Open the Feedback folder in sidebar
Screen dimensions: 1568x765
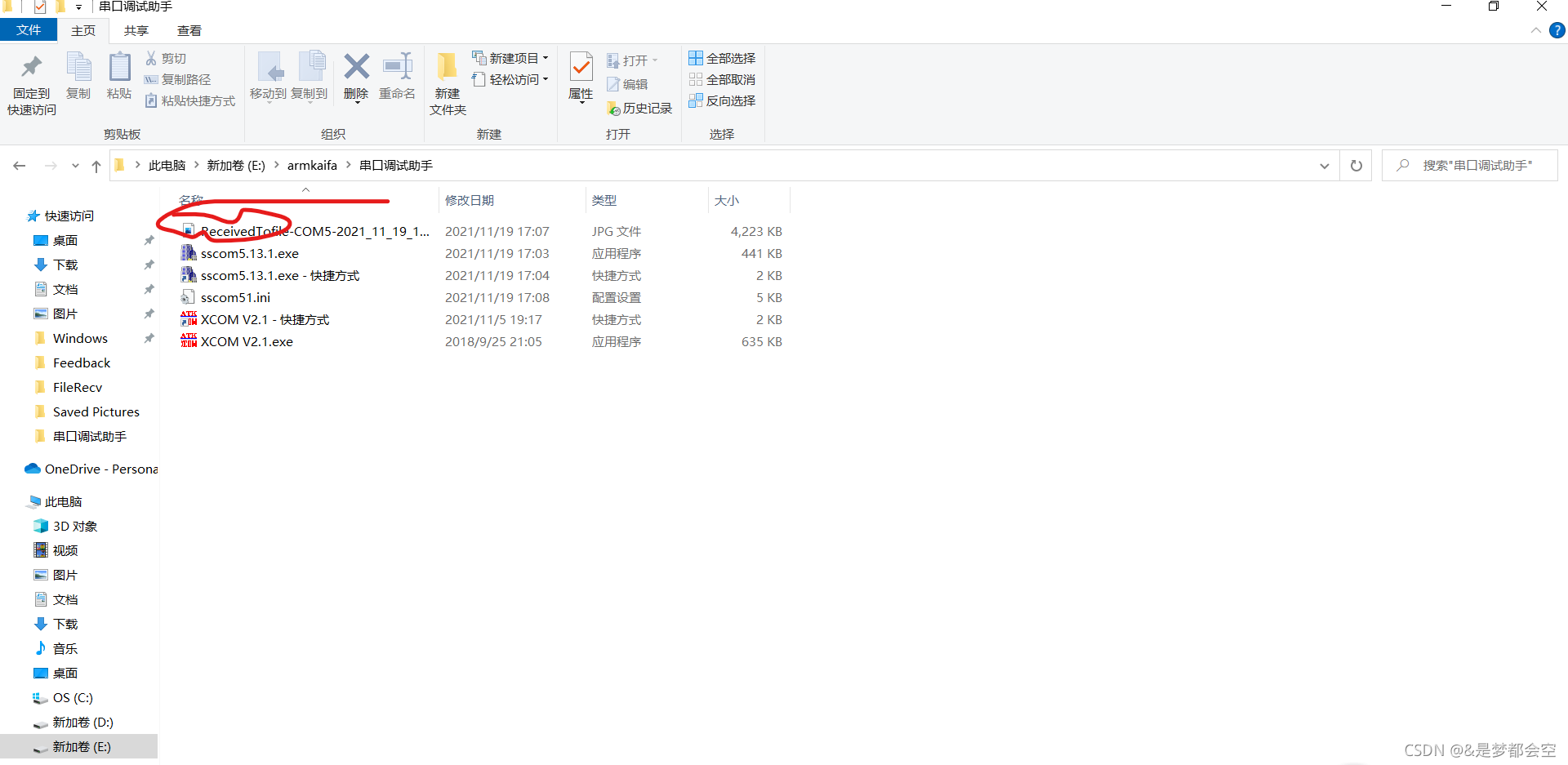click(82, 362)
